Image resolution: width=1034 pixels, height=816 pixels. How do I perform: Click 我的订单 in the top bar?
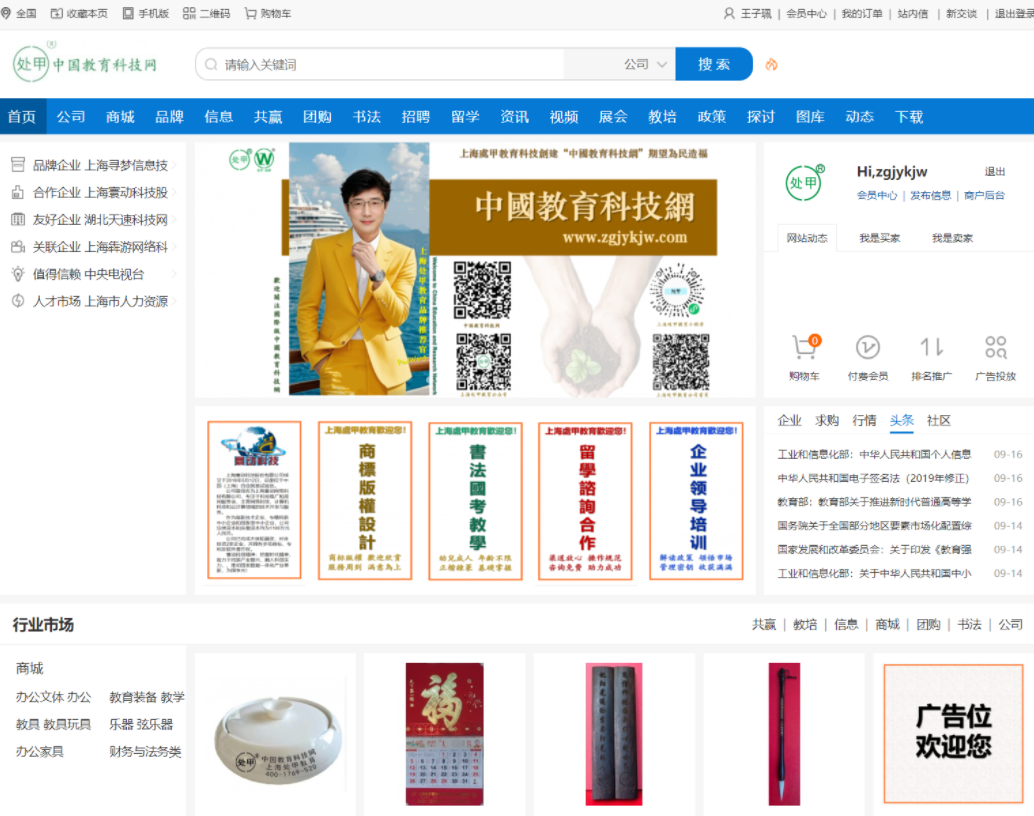(x=861, y=13)
